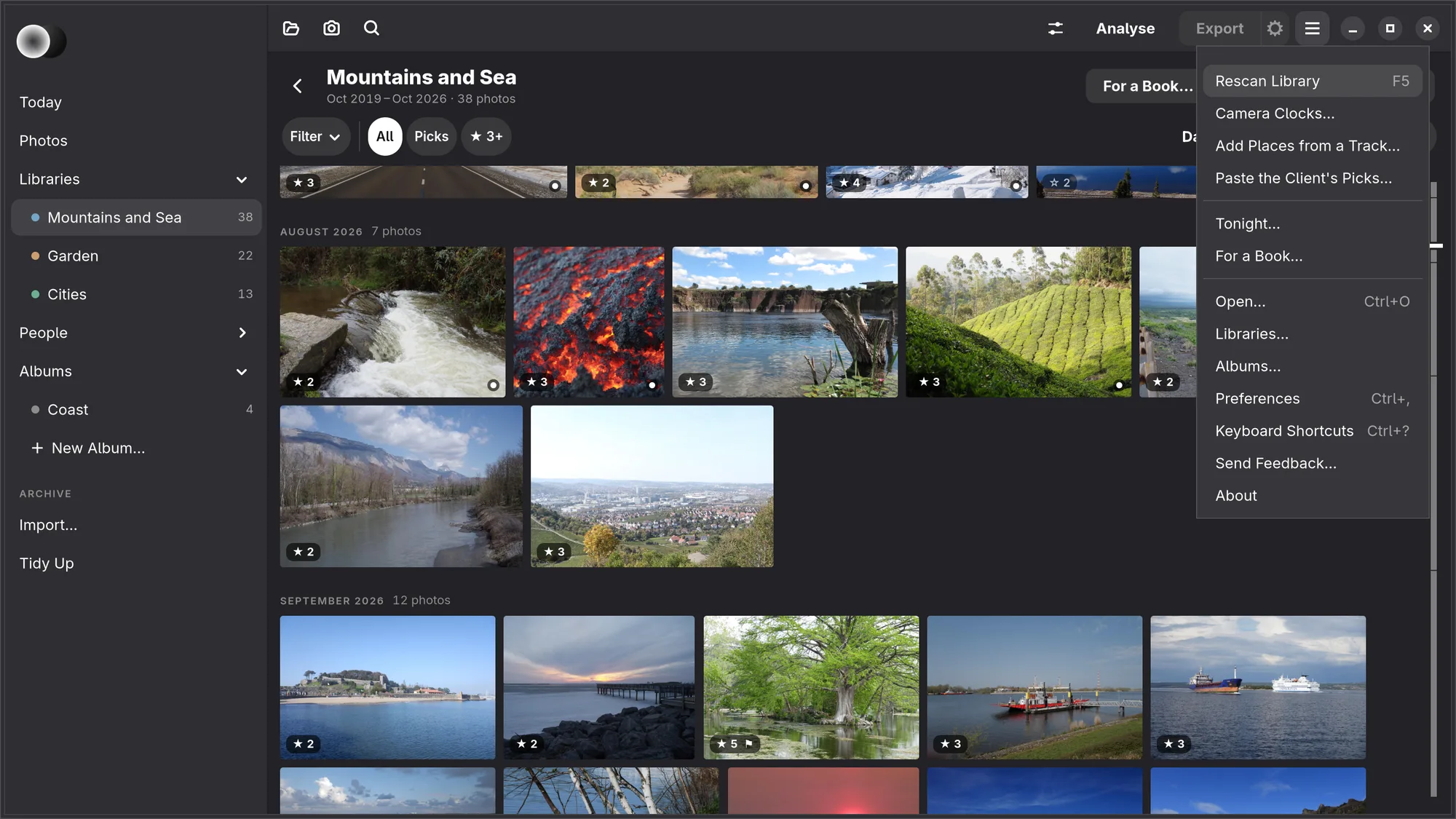Click the camera import icon

(x=331, y=28)
